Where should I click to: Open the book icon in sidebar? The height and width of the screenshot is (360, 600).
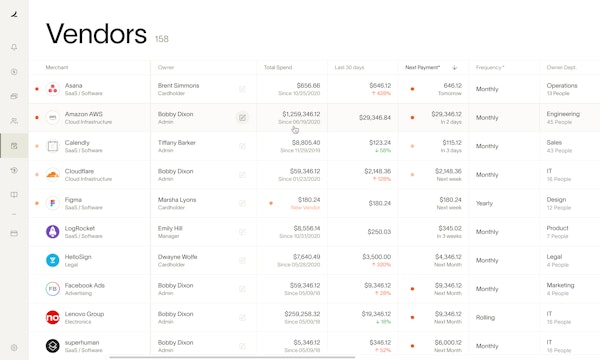pos(14,195)
